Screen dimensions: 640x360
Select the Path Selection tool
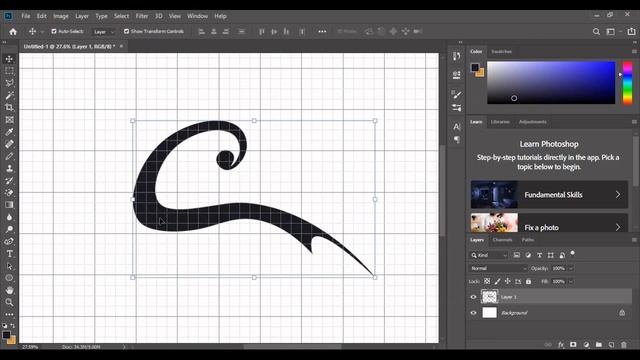pyautogui.click(x=9, y=266)
